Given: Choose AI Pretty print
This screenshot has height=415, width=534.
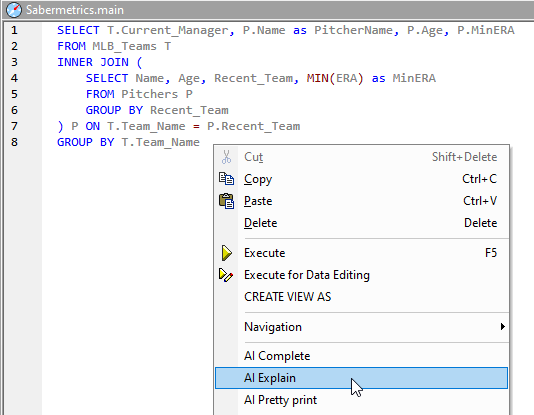Looking at the screenshot, I should pos(361,400).
